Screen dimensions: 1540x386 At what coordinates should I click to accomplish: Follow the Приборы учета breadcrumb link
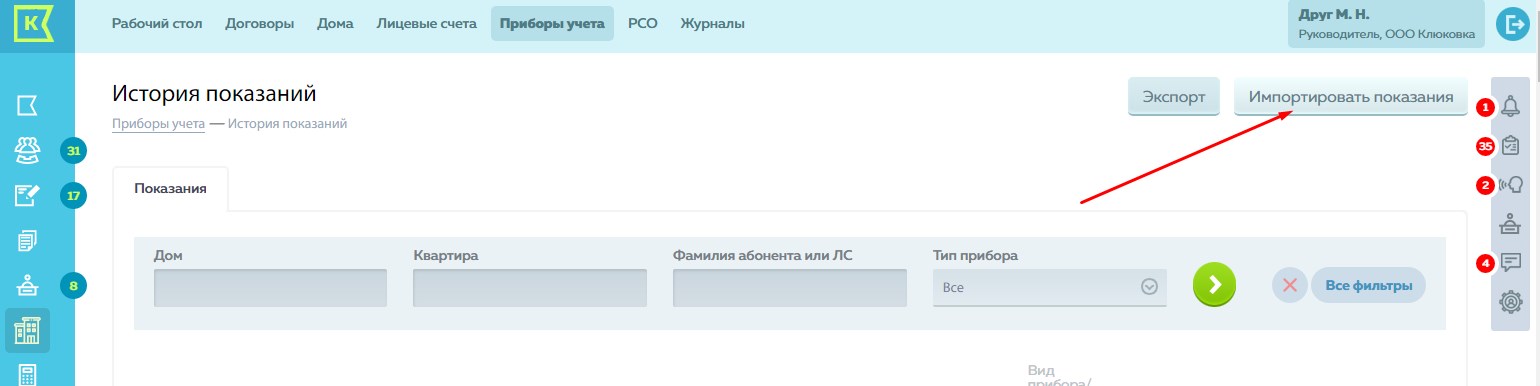tap(158, 124)
